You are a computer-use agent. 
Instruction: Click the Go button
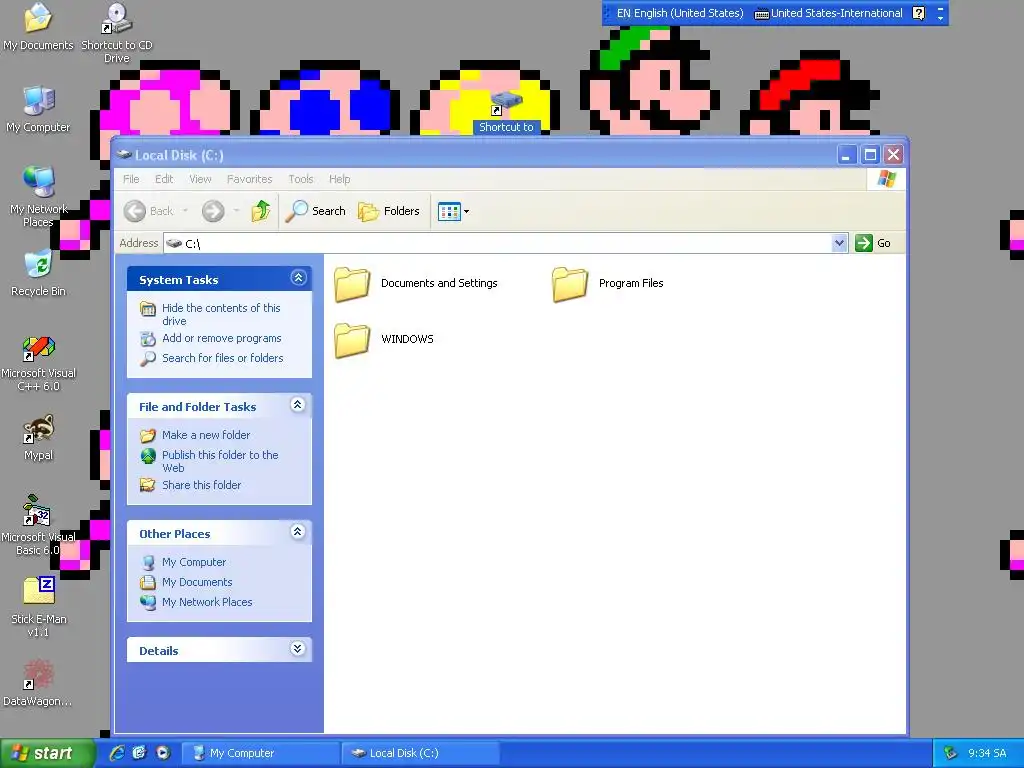(873, 243)
